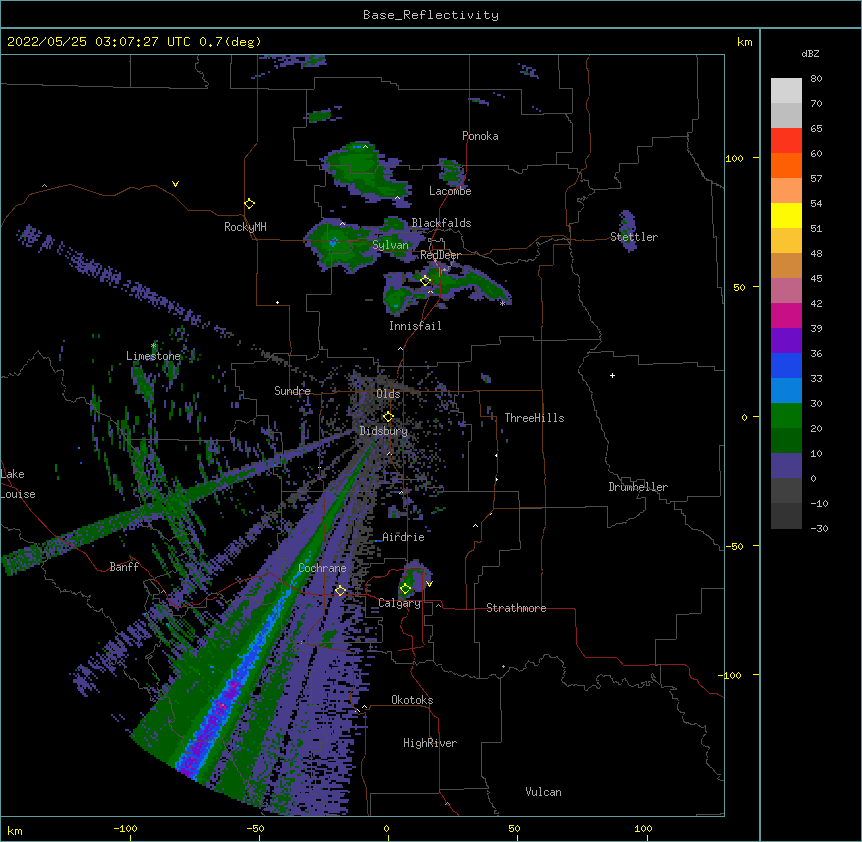Select the orange 60-57 dBZ legend swatch
862x842 pixels.
click(x=786, y=165)
